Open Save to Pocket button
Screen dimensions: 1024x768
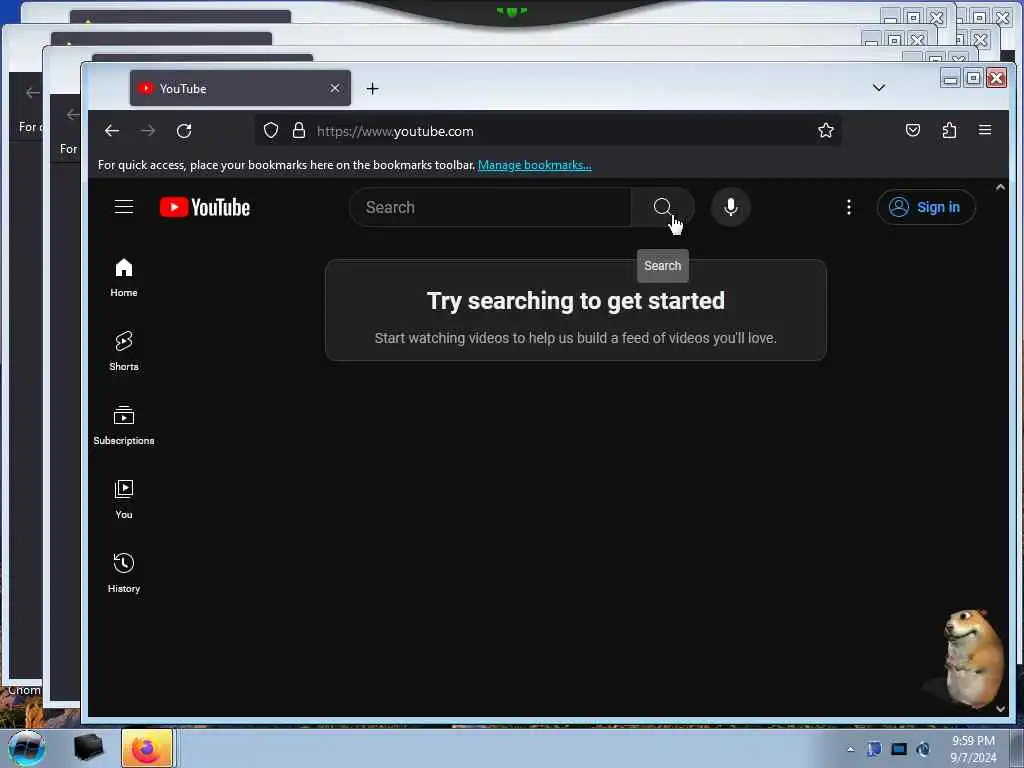tap(913, 131)
